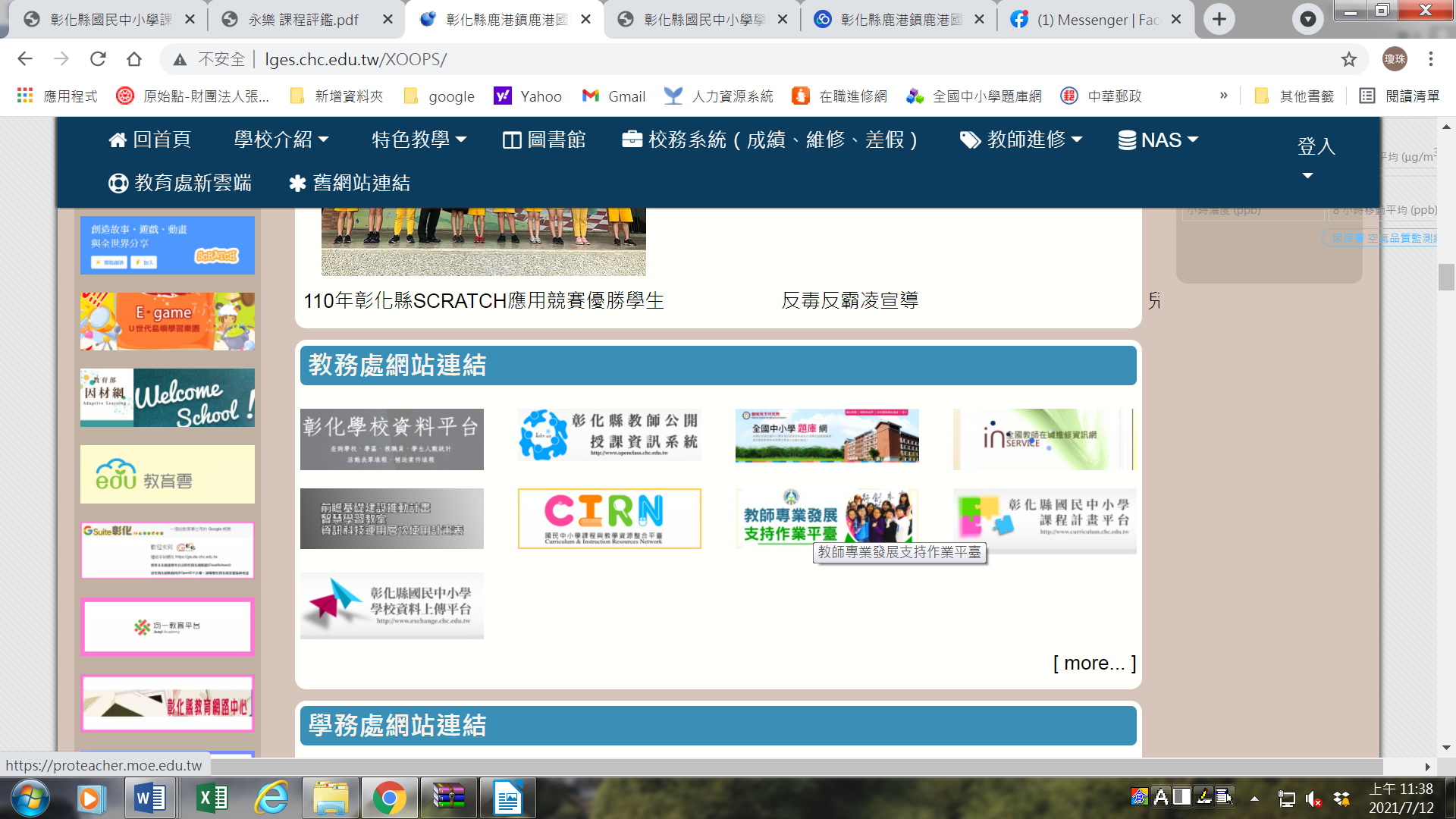Viewport: 1456px width, 819px height.
Task: Switch to the Messenger Facebook tab
Action: (x=1095, y=20)
